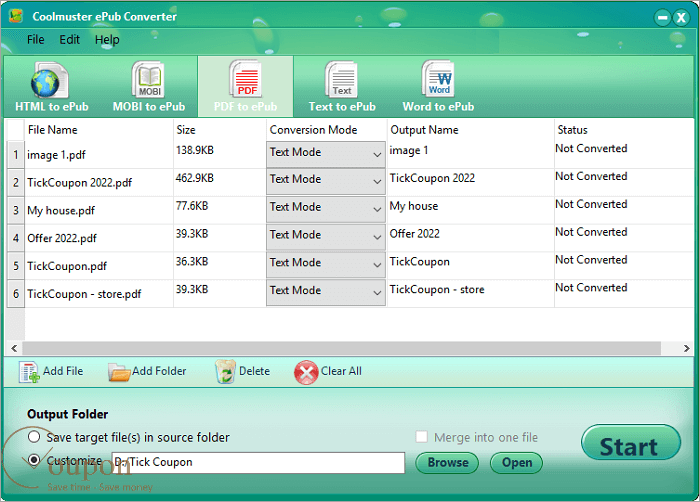Viewport: 700px width, 502px height.
Task: Click the Add Folder icon
Action: (x=119, y=372)
